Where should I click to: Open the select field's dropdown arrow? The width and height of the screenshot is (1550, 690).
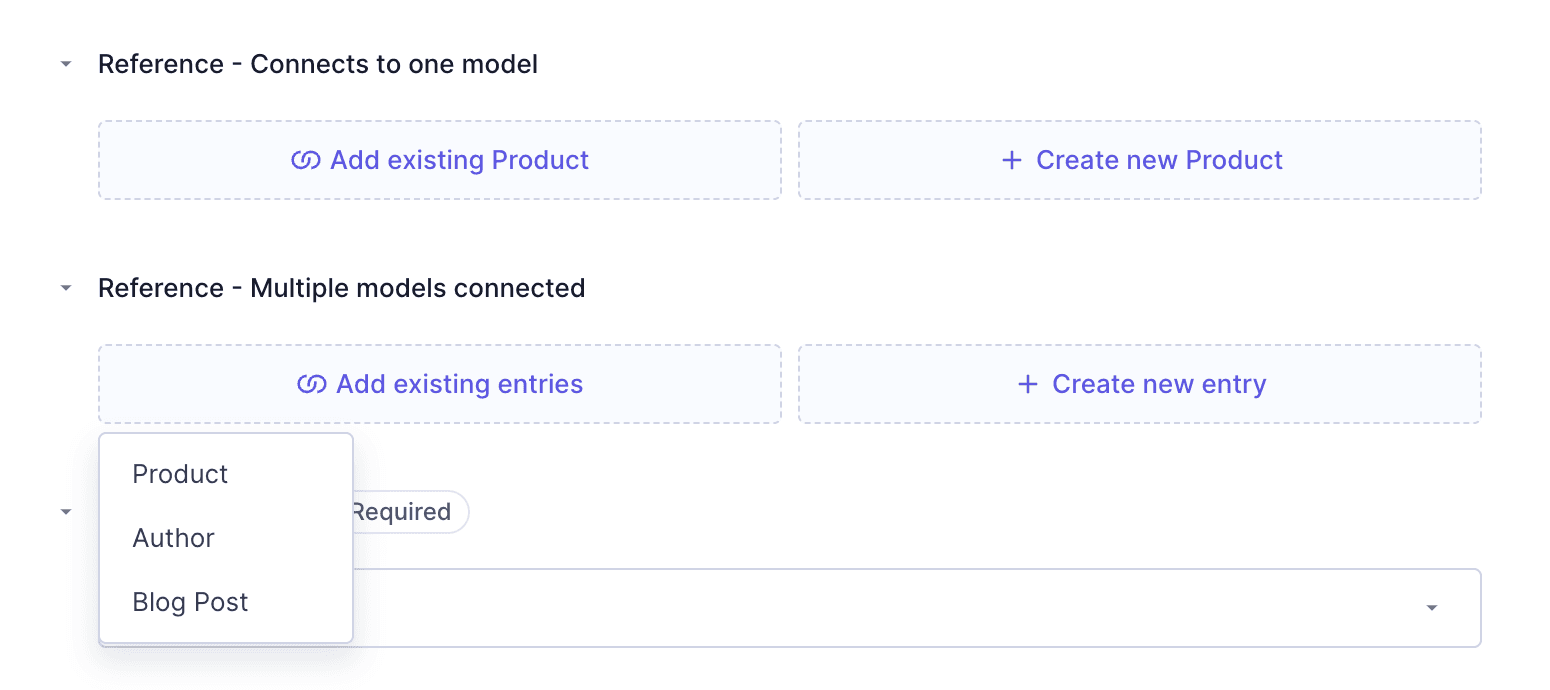coord(1431,608)
